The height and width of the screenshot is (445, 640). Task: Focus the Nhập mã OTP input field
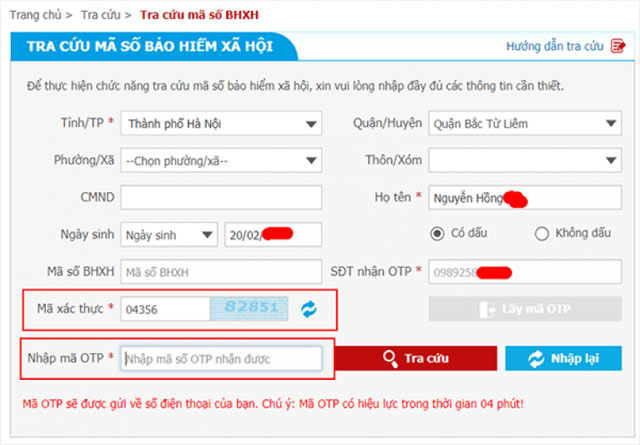pos(221,359)
